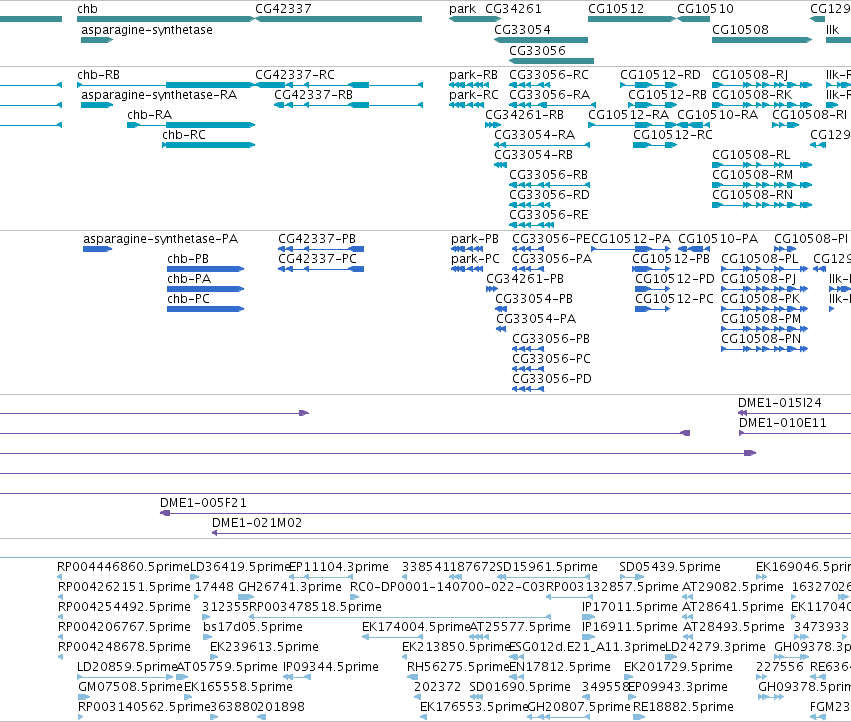The image size is (851, 722).
Task: Click protein CG10512-PC
Action: (x=652, y=309)
